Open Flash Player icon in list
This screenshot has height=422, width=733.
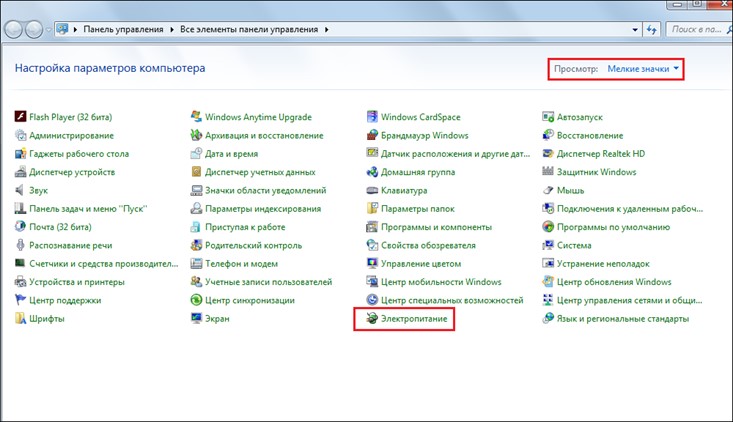pyautogui.click(x=20, y=117)
